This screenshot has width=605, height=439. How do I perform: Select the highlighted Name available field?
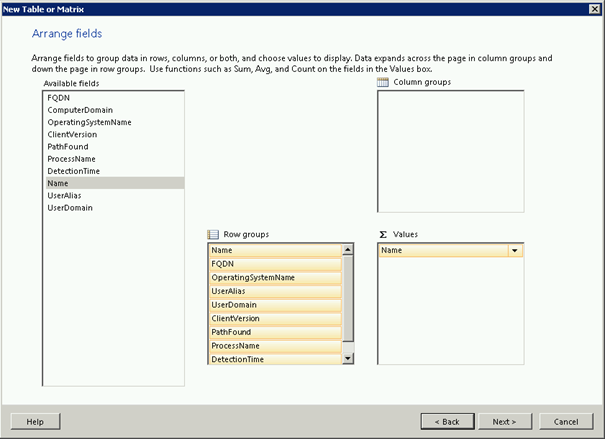(57, 183)
